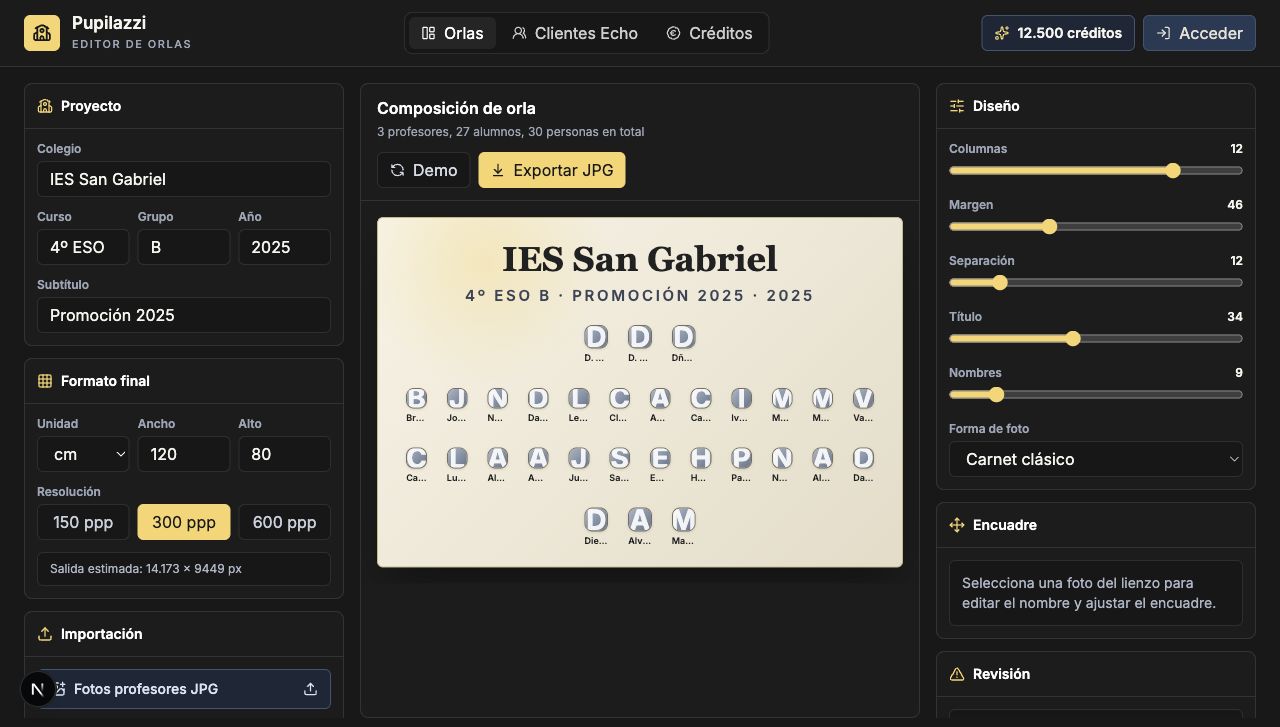Switch to the Orlas tab

[x=452, y=33]
